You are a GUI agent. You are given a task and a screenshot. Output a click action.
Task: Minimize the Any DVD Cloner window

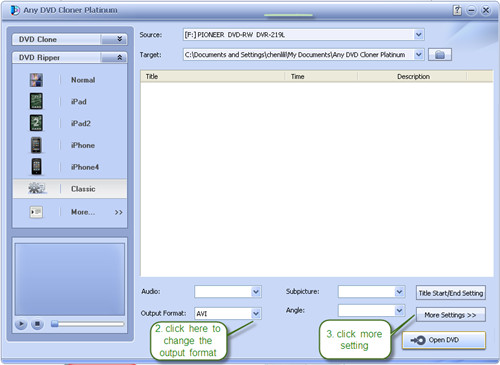(x=471, y=10)
